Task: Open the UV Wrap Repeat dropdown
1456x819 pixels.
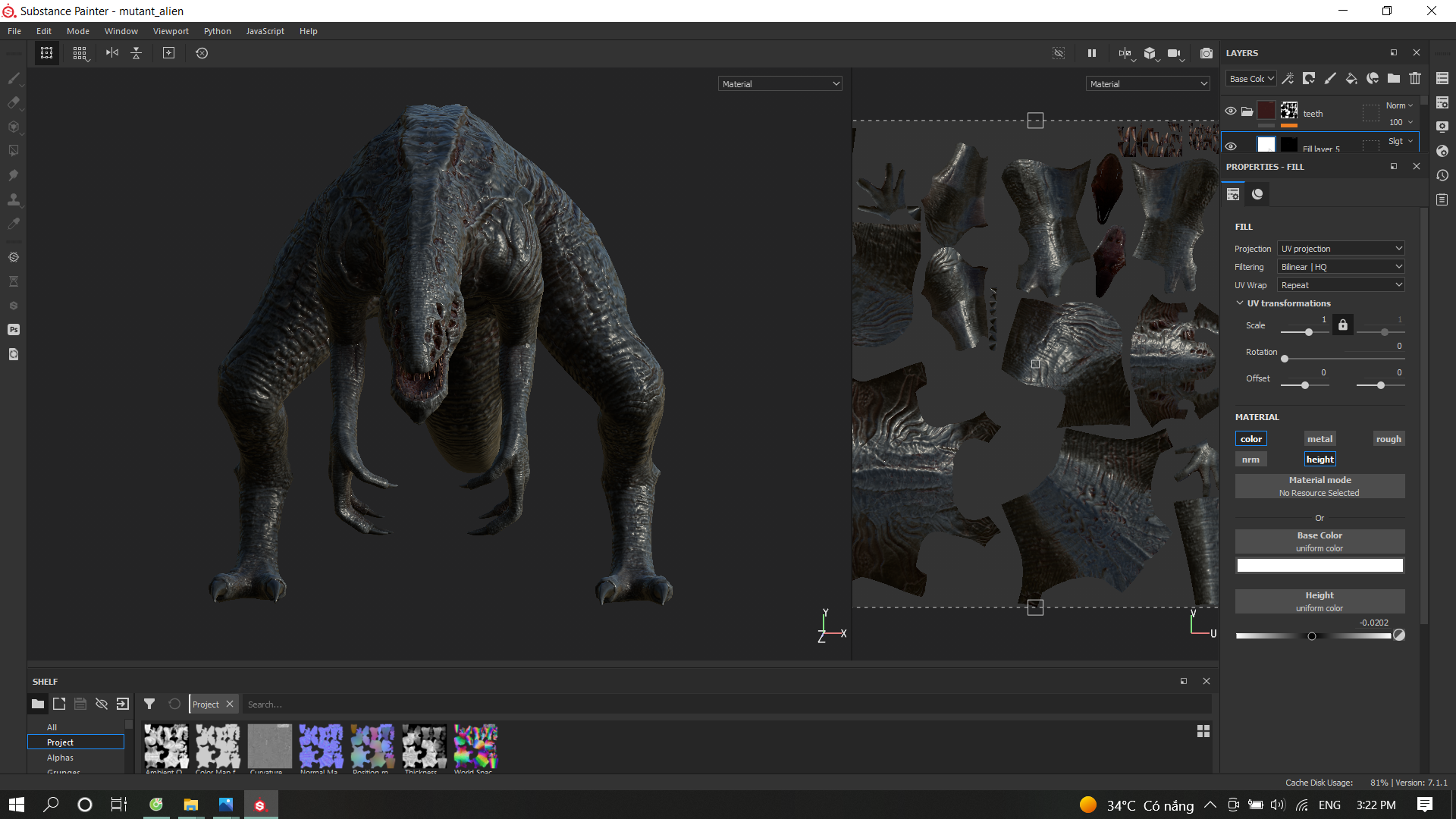Action: click(x=1341, y=285)
